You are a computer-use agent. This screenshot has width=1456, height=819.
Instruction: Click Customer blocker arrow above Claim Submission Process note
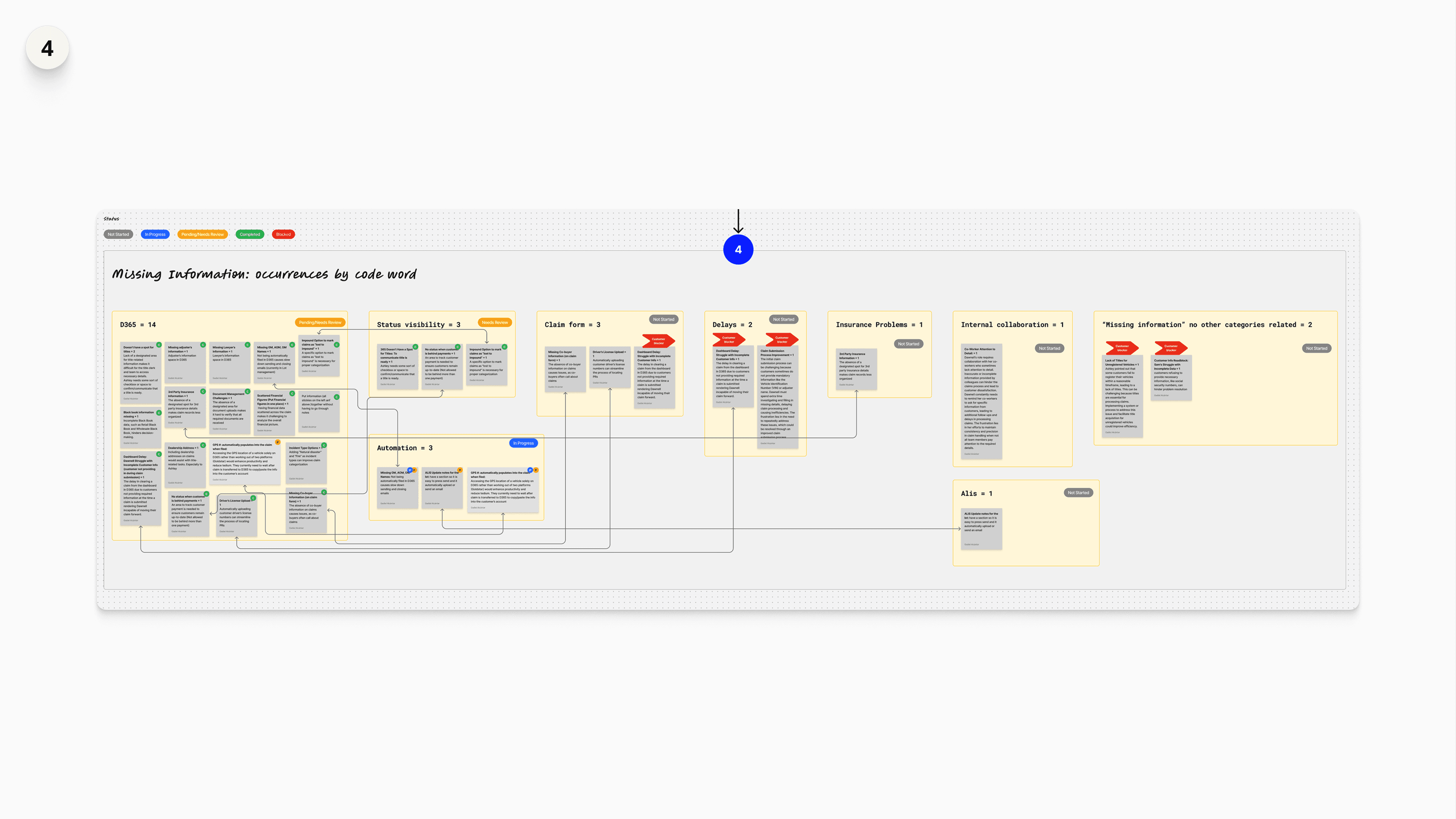782,340
